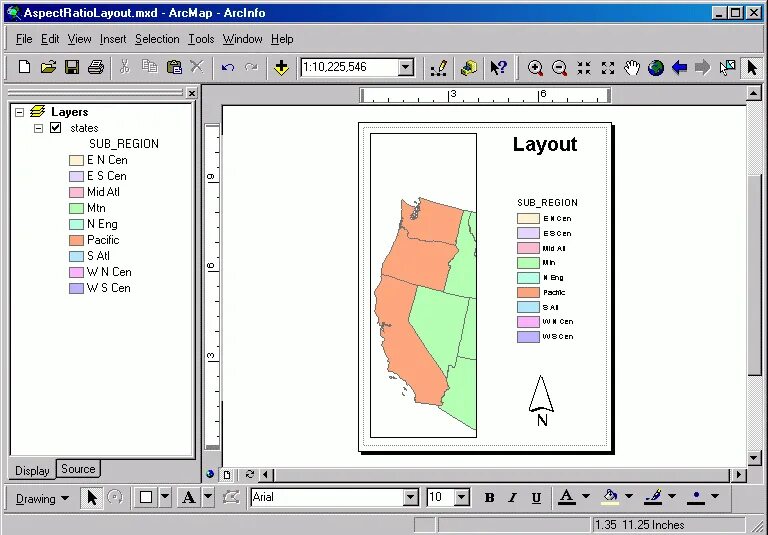
Task: Open the map scale dropdown
Action: [x=406, y=67]
